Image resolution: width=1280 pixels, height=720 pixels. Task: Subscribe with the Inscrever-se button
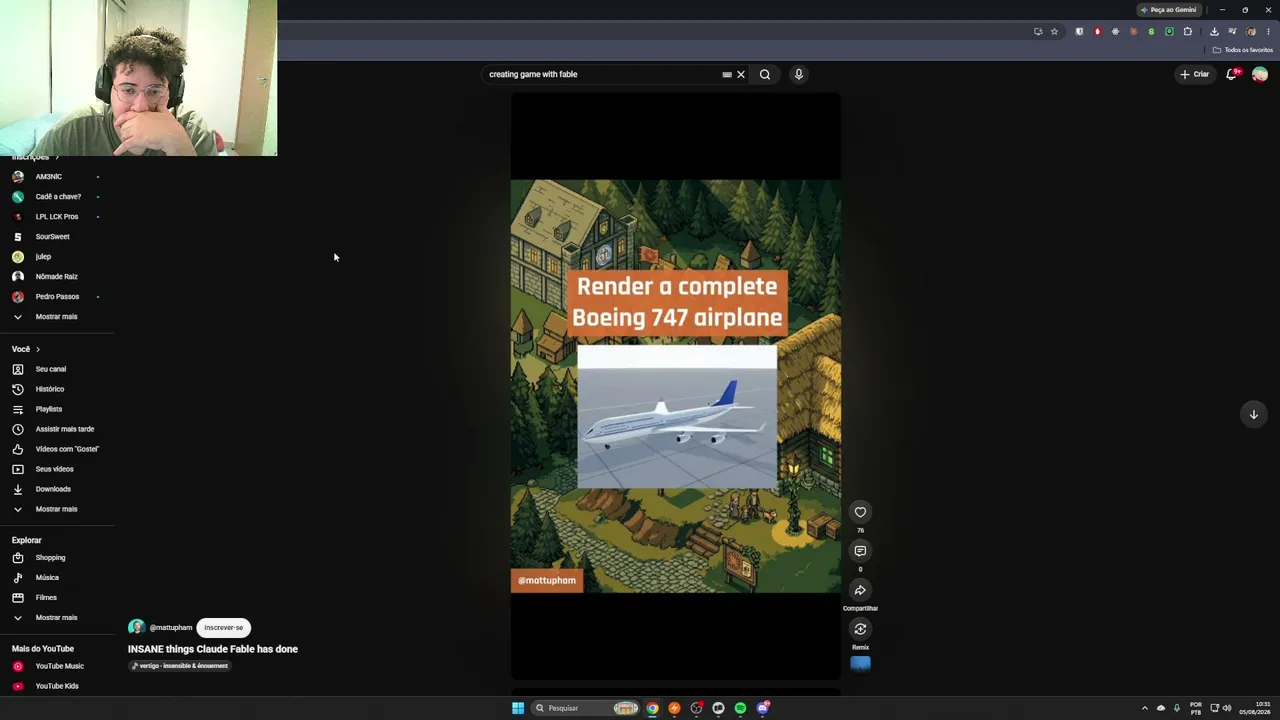point(224,628)
